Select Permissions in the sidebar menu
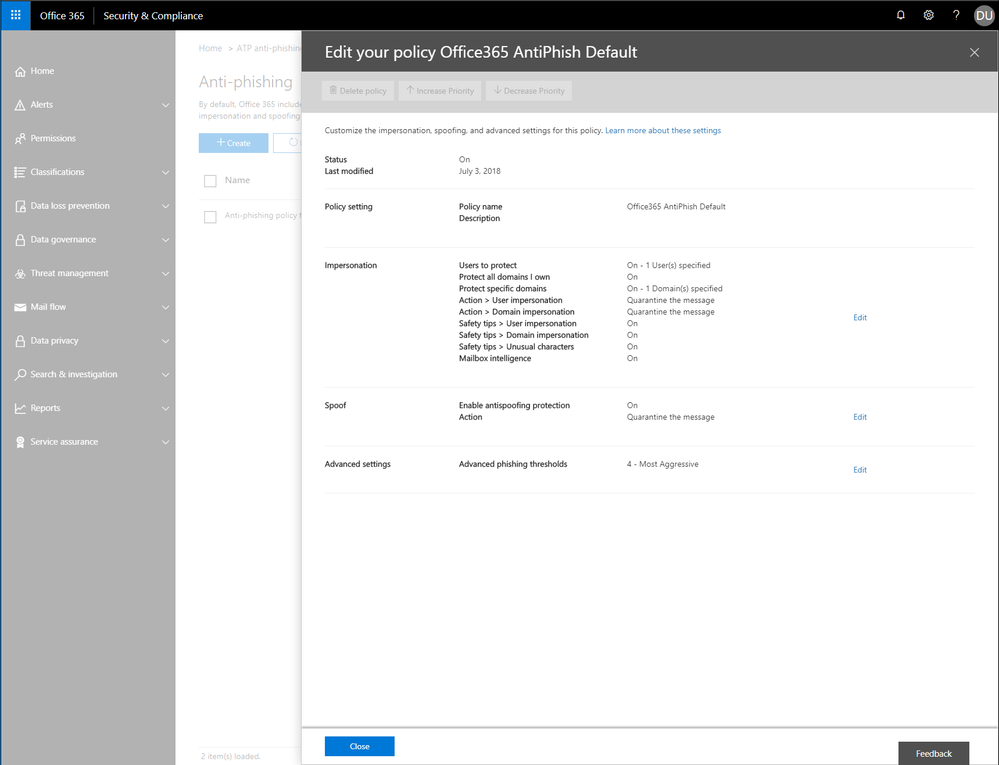Viewport: 999px width, 765px height. [x=53, y=138]
